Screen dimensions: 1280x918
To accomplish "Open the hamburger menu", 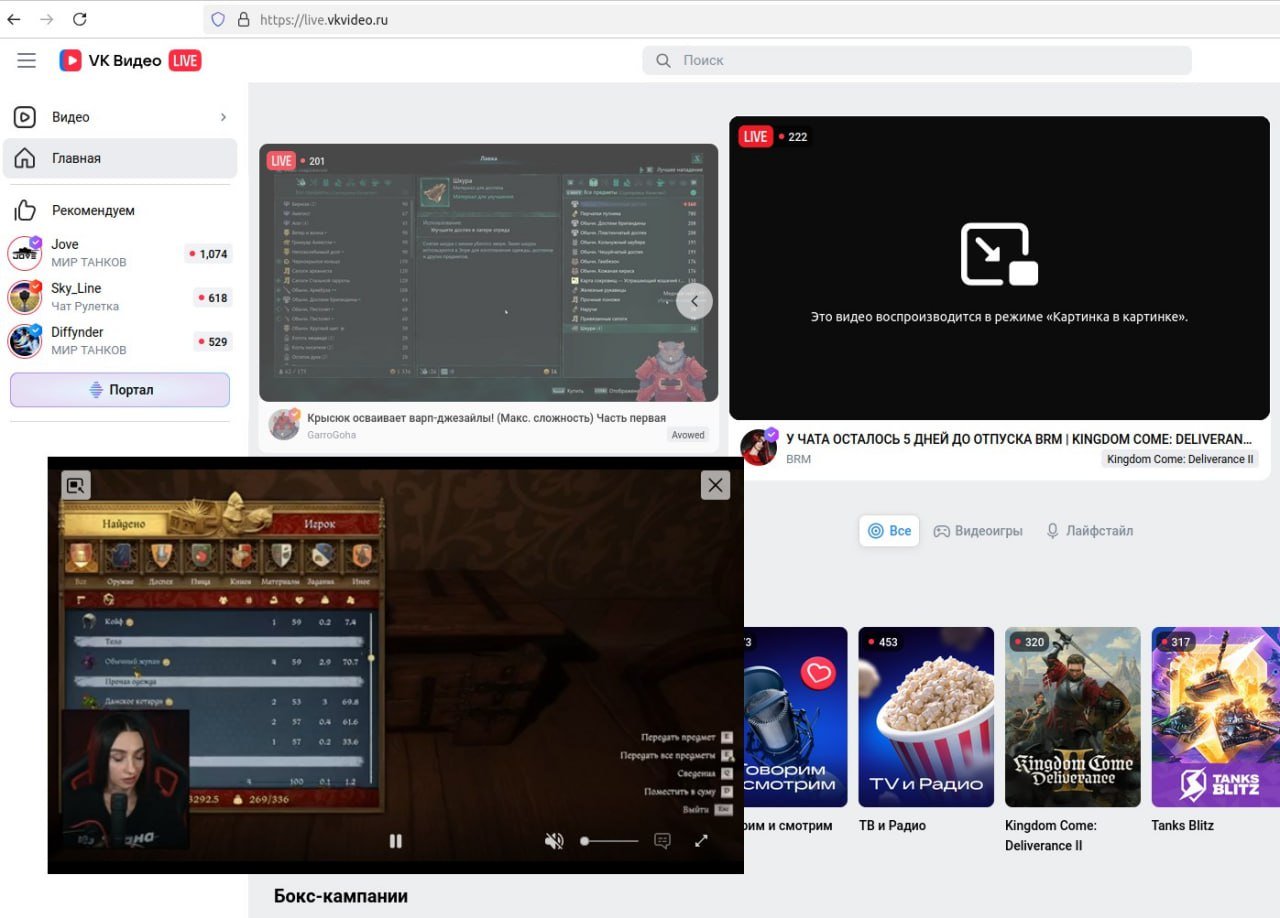I will point(27,61).
